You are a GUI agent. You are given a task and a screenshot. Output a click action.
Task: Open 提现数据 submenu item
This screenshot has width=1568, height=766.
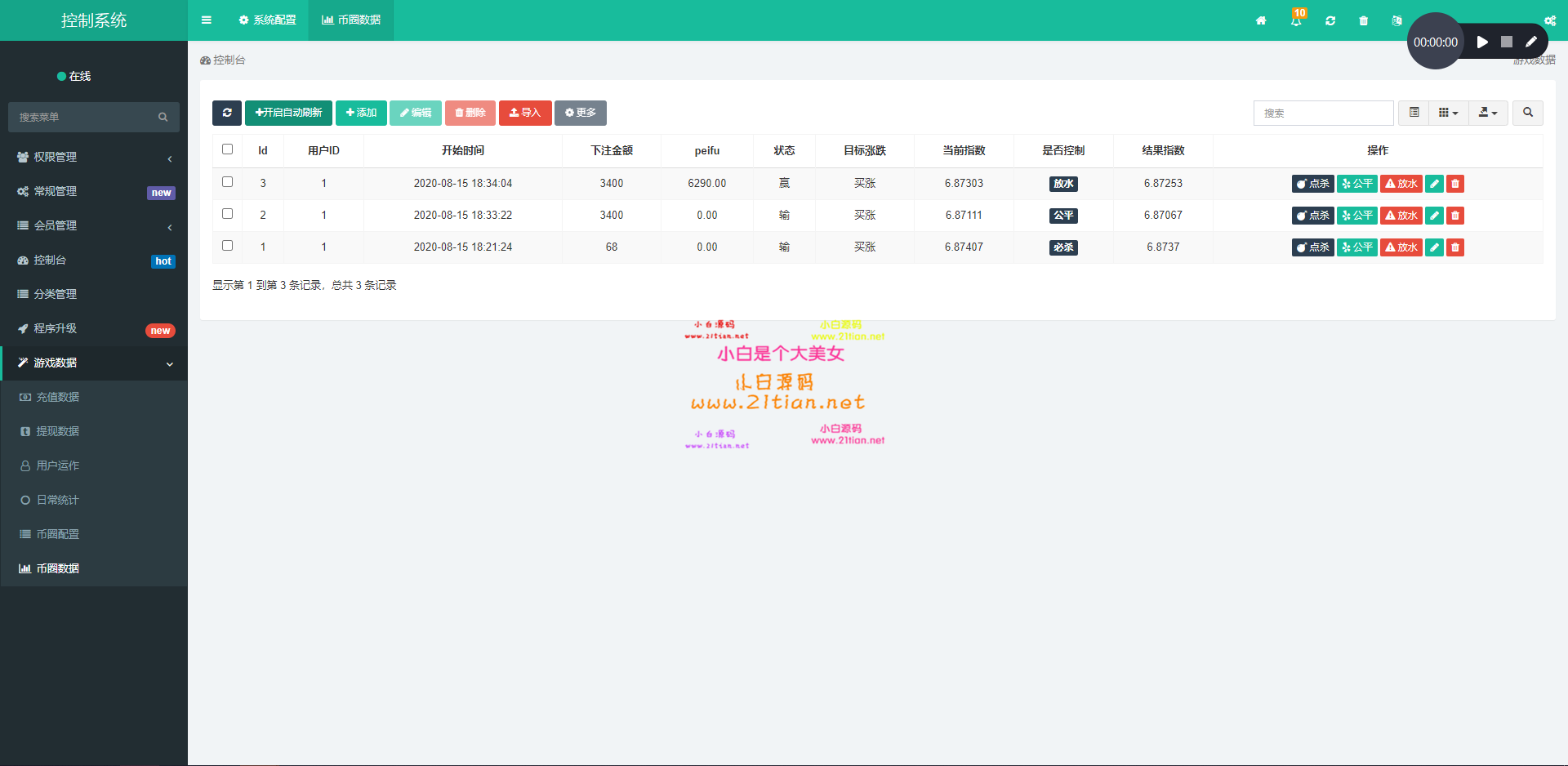(94, 431)
